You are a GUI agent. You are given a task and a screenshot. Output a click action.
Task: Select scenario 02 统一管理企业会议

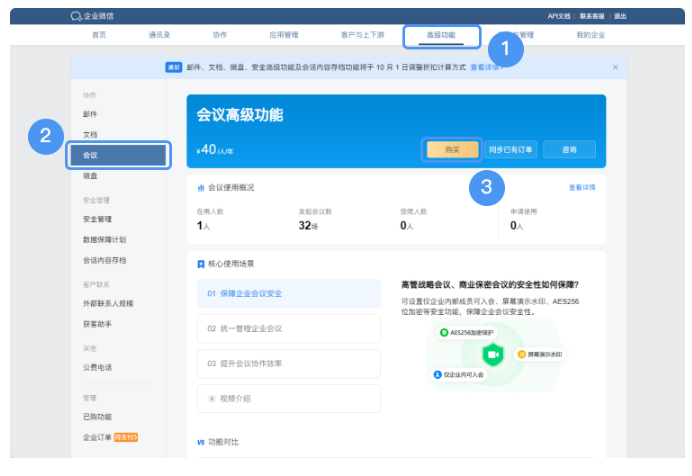tap(288, 328)
